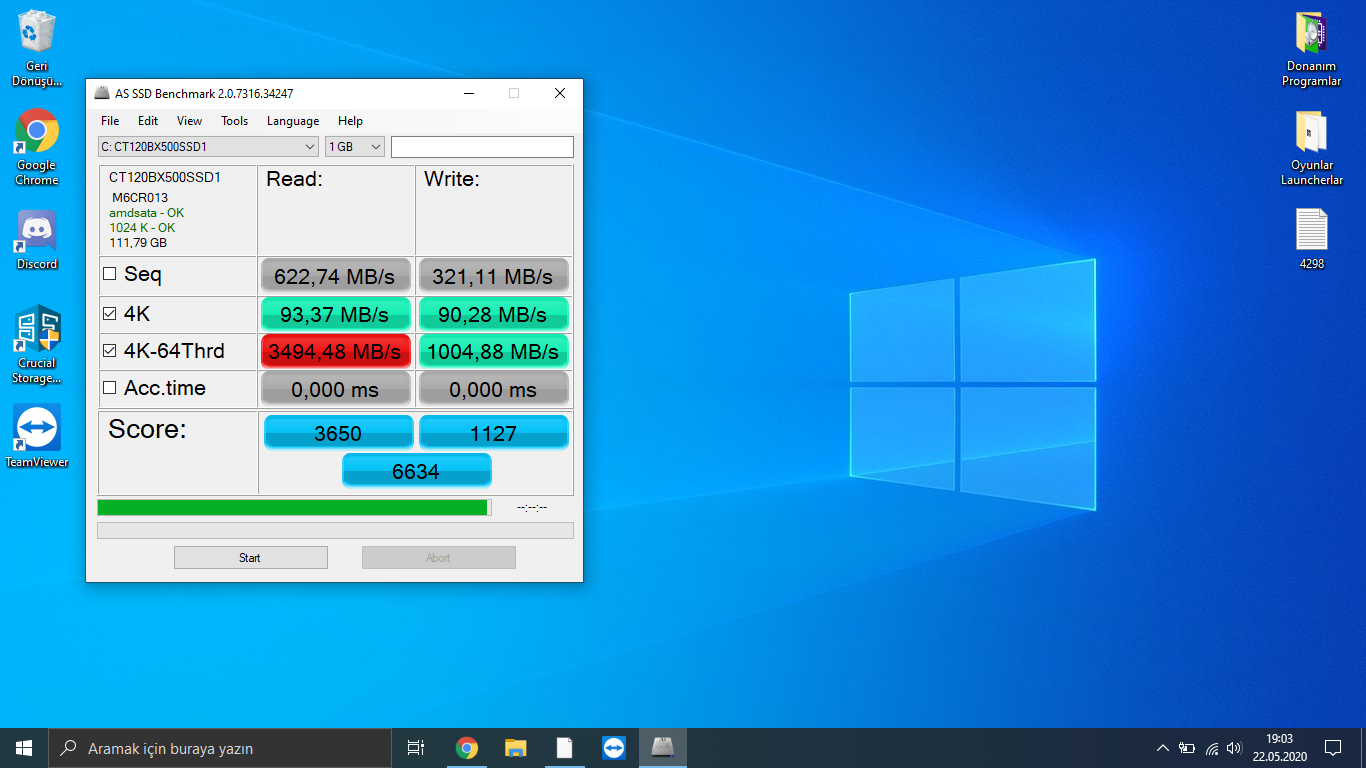
Task: Open the 1 GB test size dropdown
Action: click(355, 147)
